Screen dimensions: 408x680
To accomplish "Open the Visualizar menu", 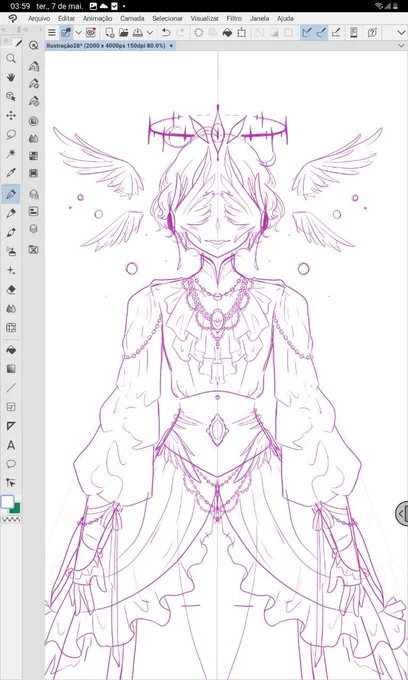I will click(x=205, y=19).
